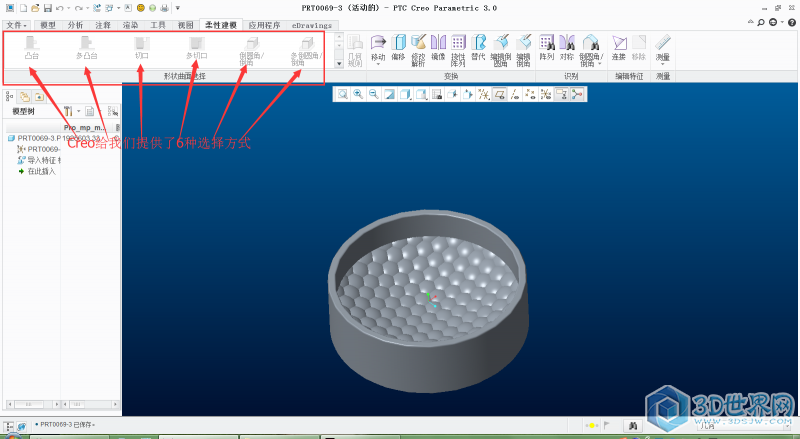The image size is (800, 439).
Task: Activate the 移动 (Move) tool
Action: 378,50
